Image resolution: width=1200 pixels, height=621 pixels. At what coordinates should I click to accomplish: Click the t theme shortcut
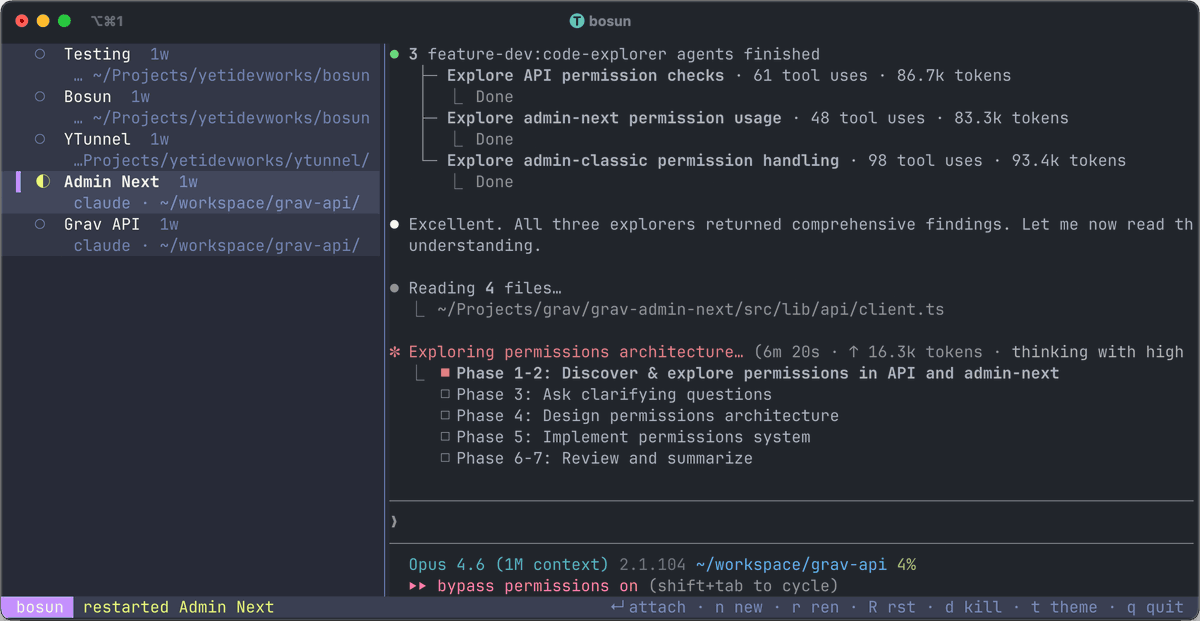coord(1064,607)
